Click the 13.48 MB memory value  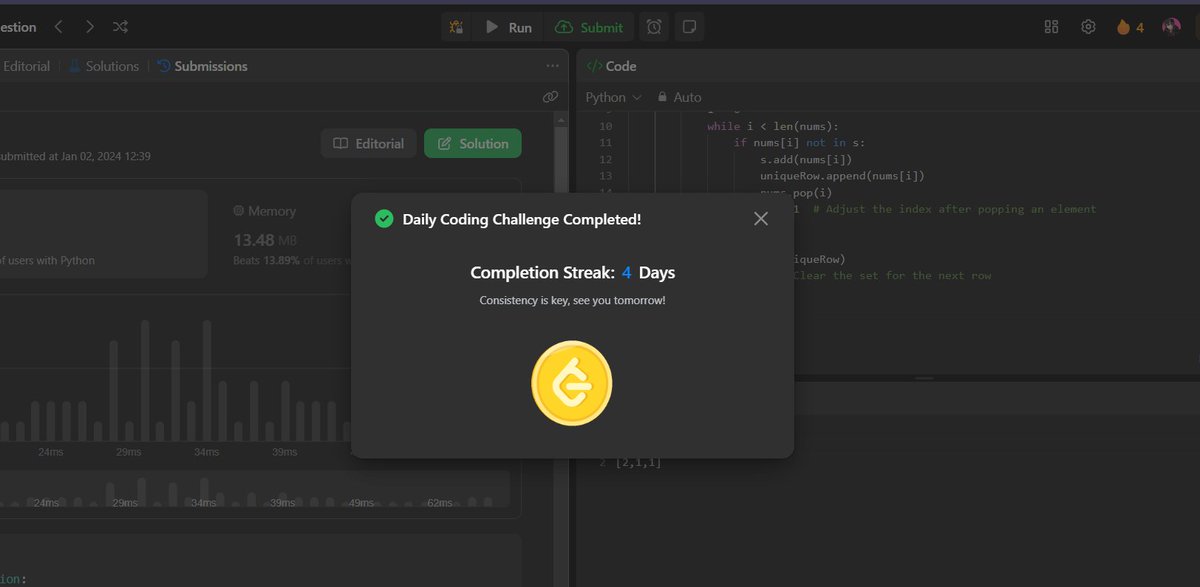point(267,240)
